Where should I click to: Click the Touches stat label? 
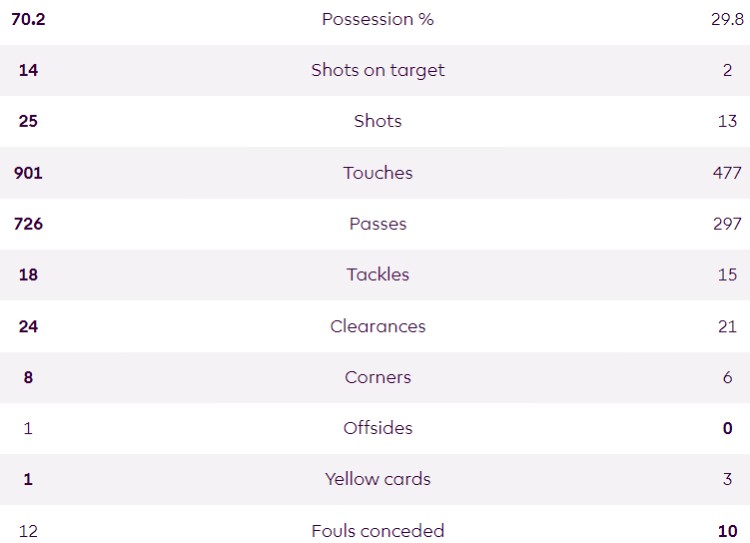click(377, 173)
